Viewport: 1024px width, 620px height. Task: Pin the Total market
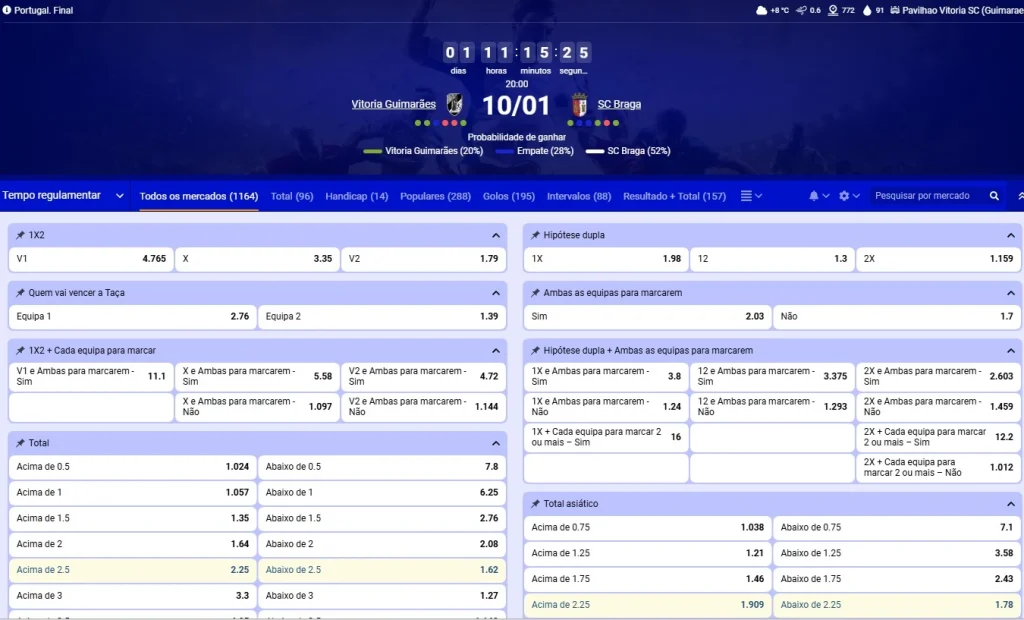(20, 443)
